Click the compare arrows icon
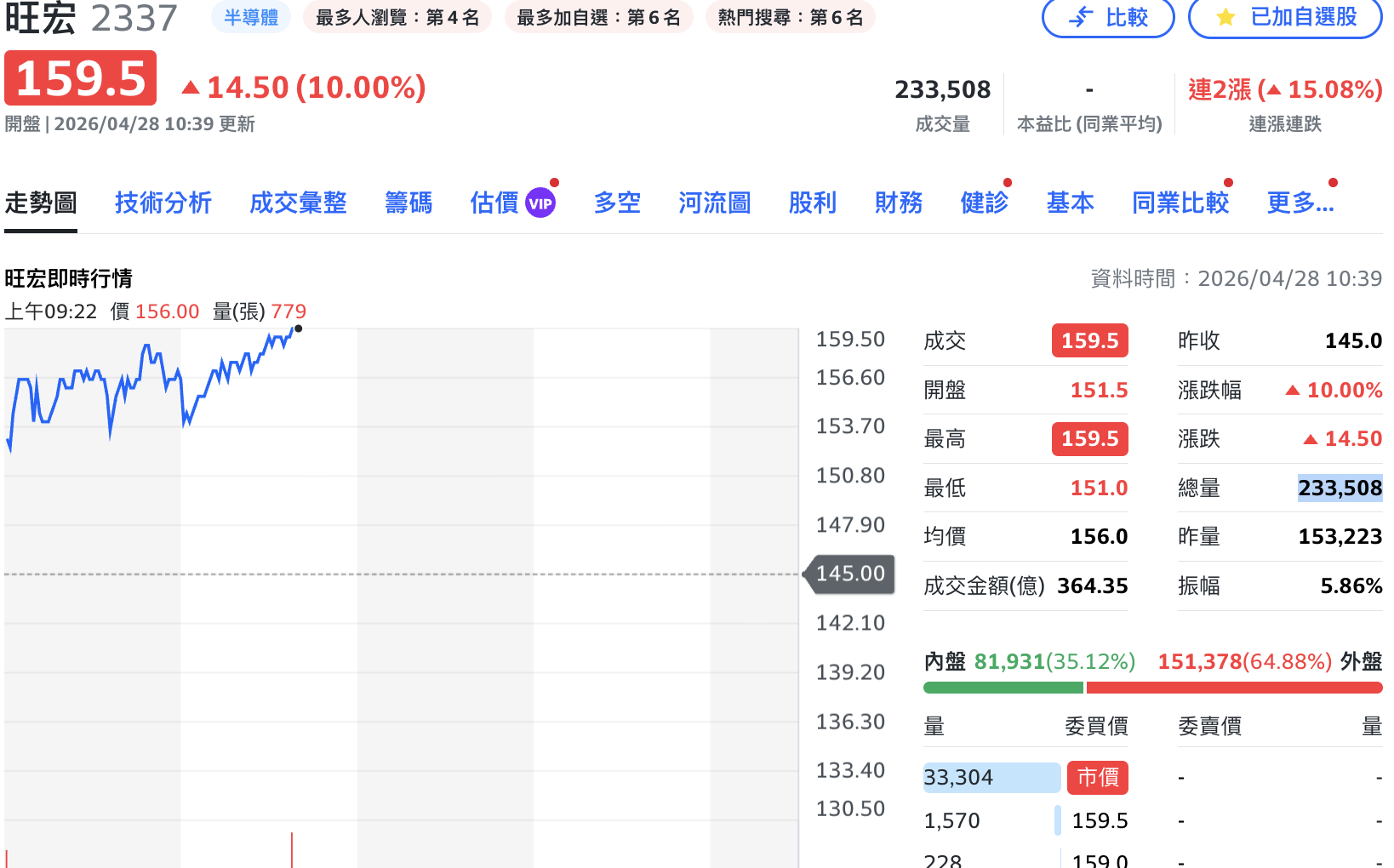Viewport: 1394px width, 868px height. (1081, 17)
